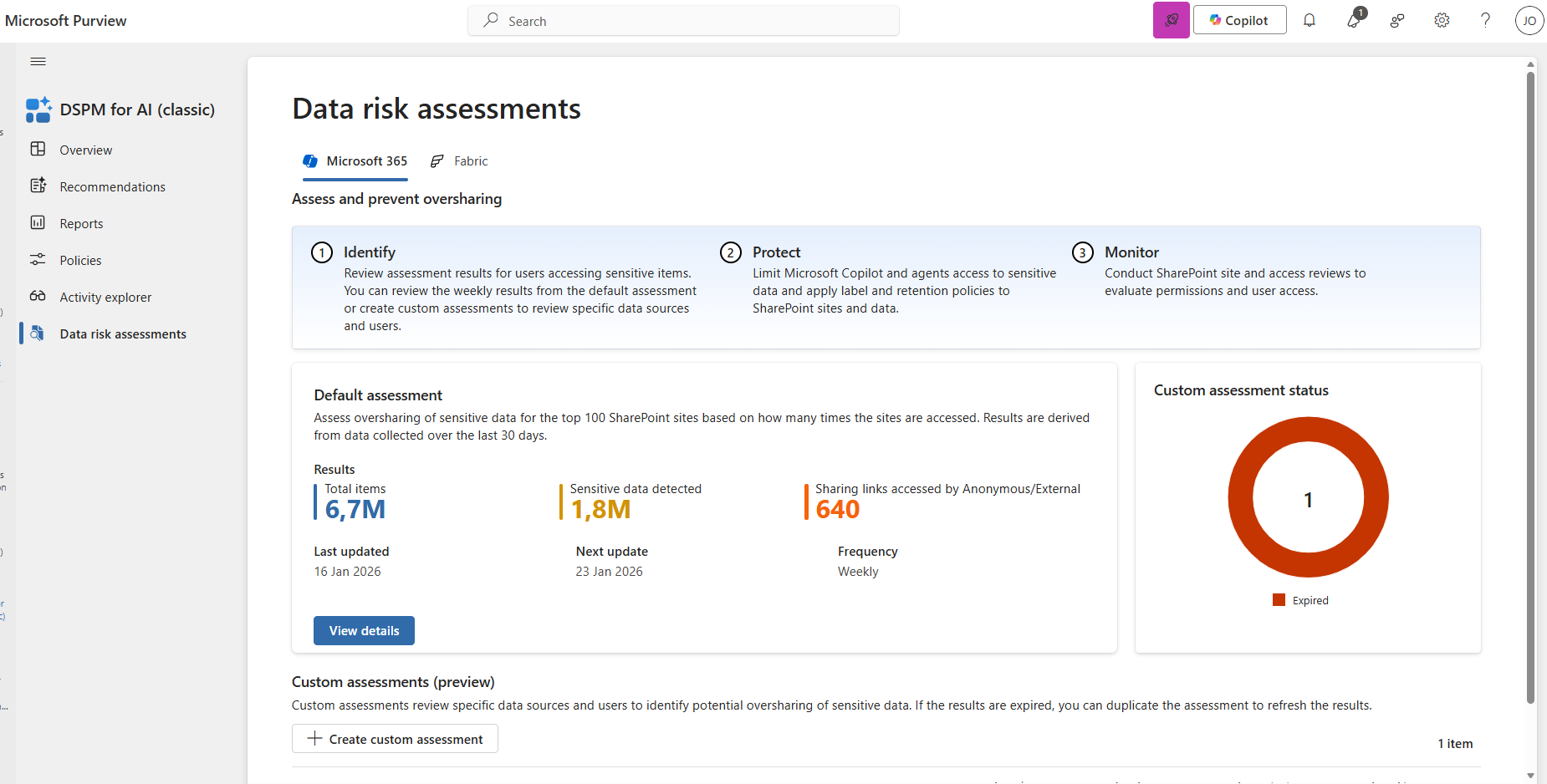Viewport: 1547px width, 784px height.
Task: Click the plus icon for custom assessment
Action: [x=314, y=739]
